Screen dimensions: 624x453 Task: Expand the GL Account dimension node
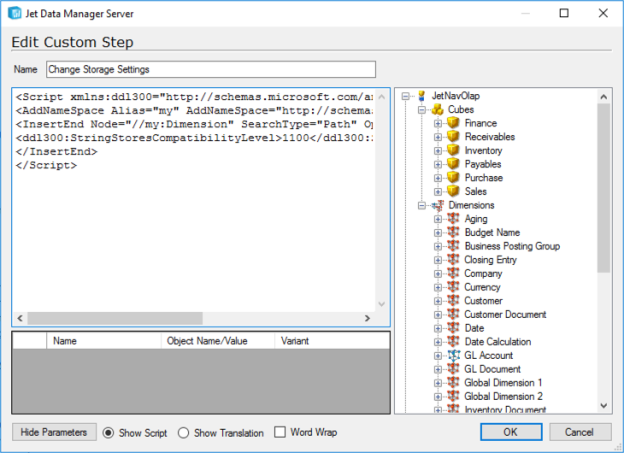(438, 356)
